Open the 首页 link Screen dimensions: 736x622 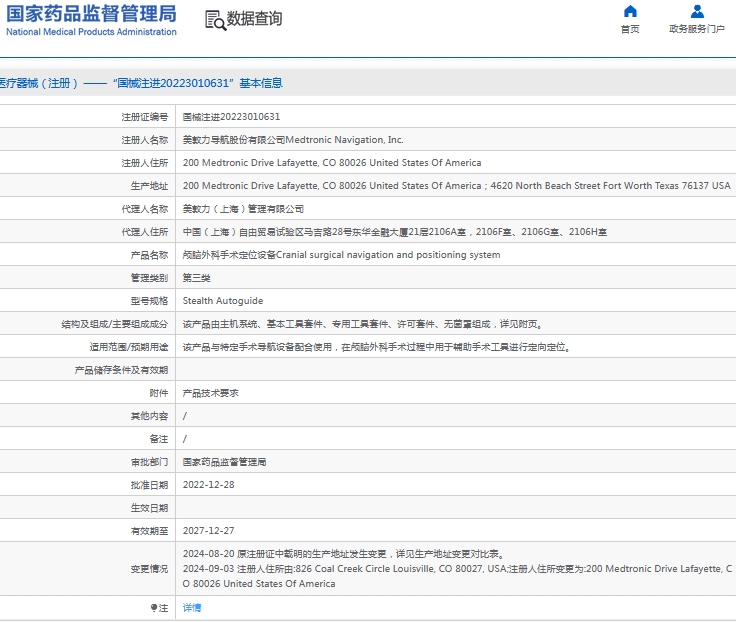pos(630,29)
